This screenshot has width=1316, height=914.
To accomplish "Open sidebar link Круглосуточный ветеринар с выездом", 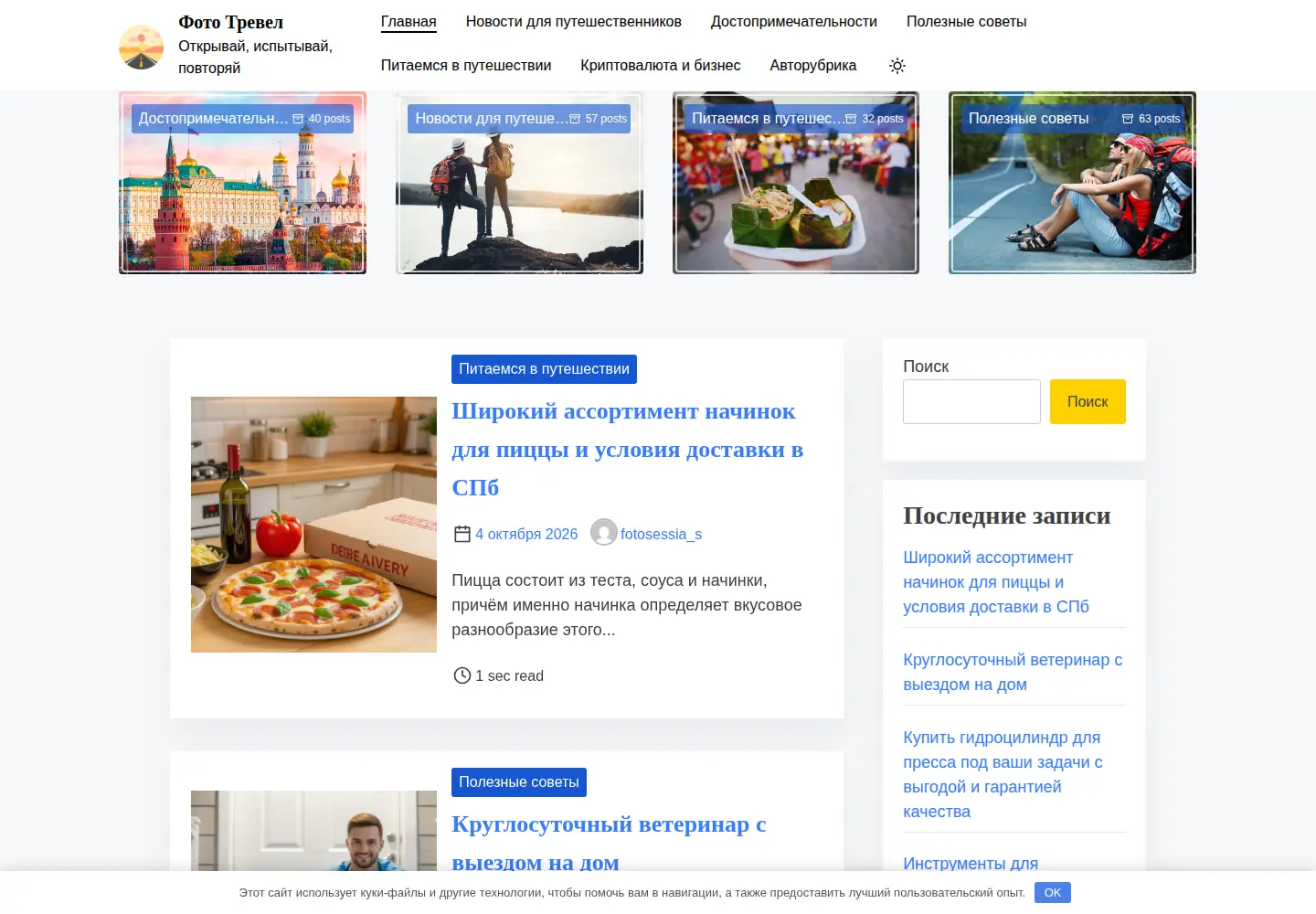I will point(1013,672).
